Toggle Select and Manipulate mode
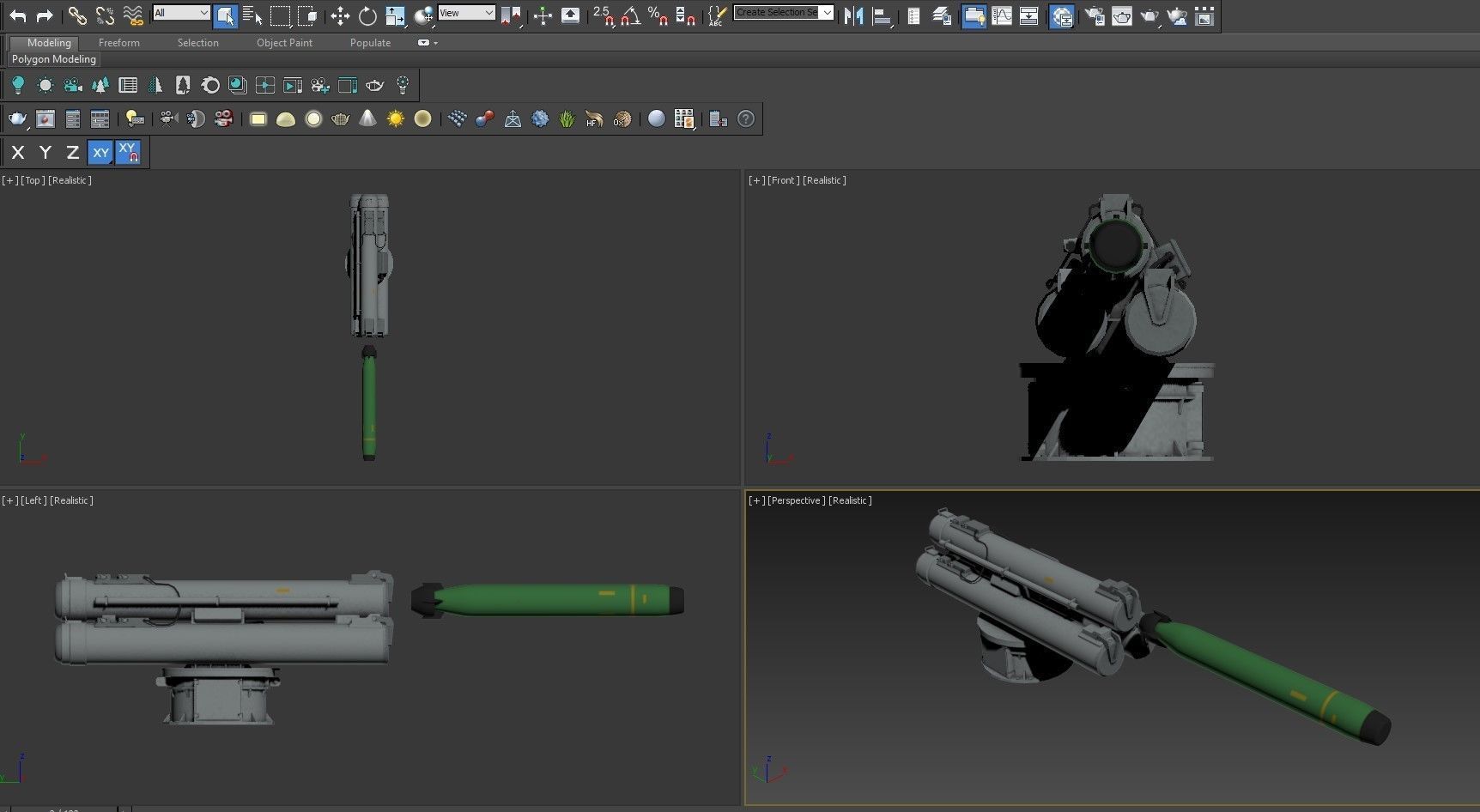This screenshot has width=1480, height=812. coord(543,15)
